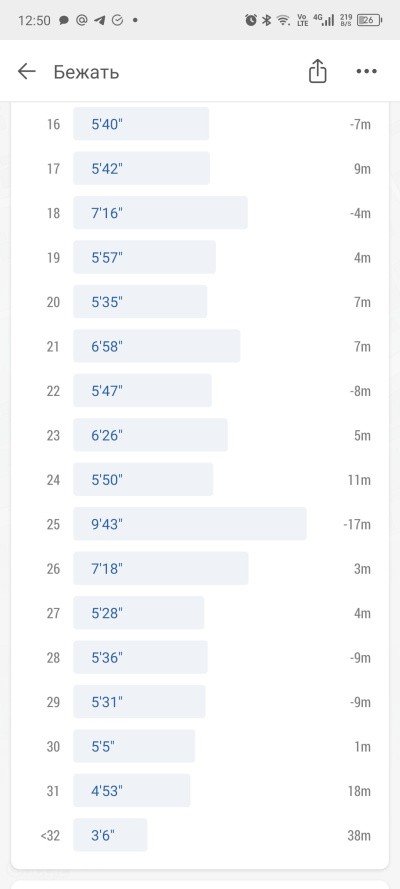Select the Бежать page title

point(86,72)
